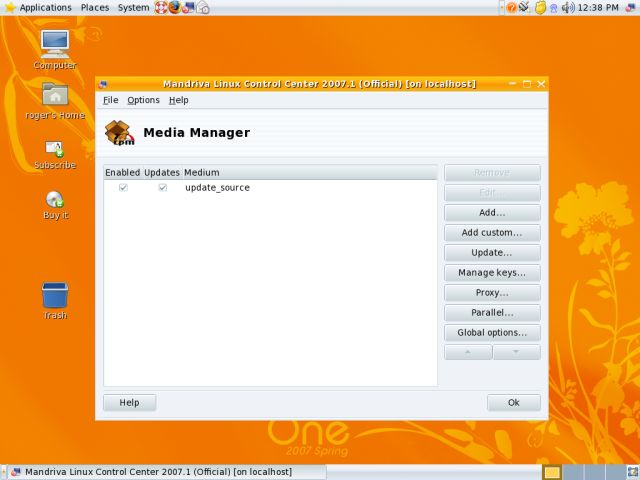The height and width of the screenshot is (480, 640).
Task: Click the Help button at bottom left
Action: 129,402
